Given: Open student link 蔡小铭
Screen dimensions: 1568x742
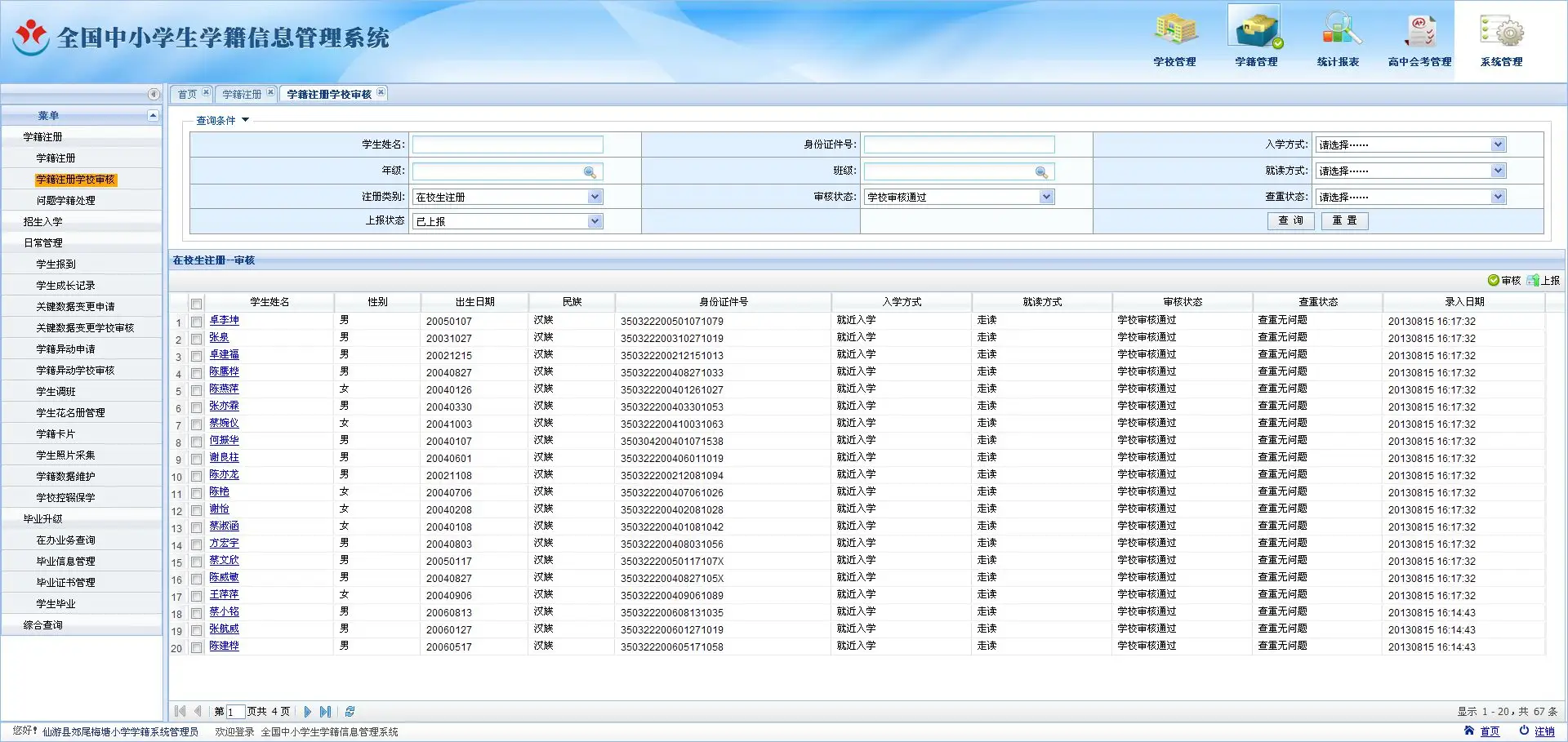Looking at the screenshot, I should (224, 611).
